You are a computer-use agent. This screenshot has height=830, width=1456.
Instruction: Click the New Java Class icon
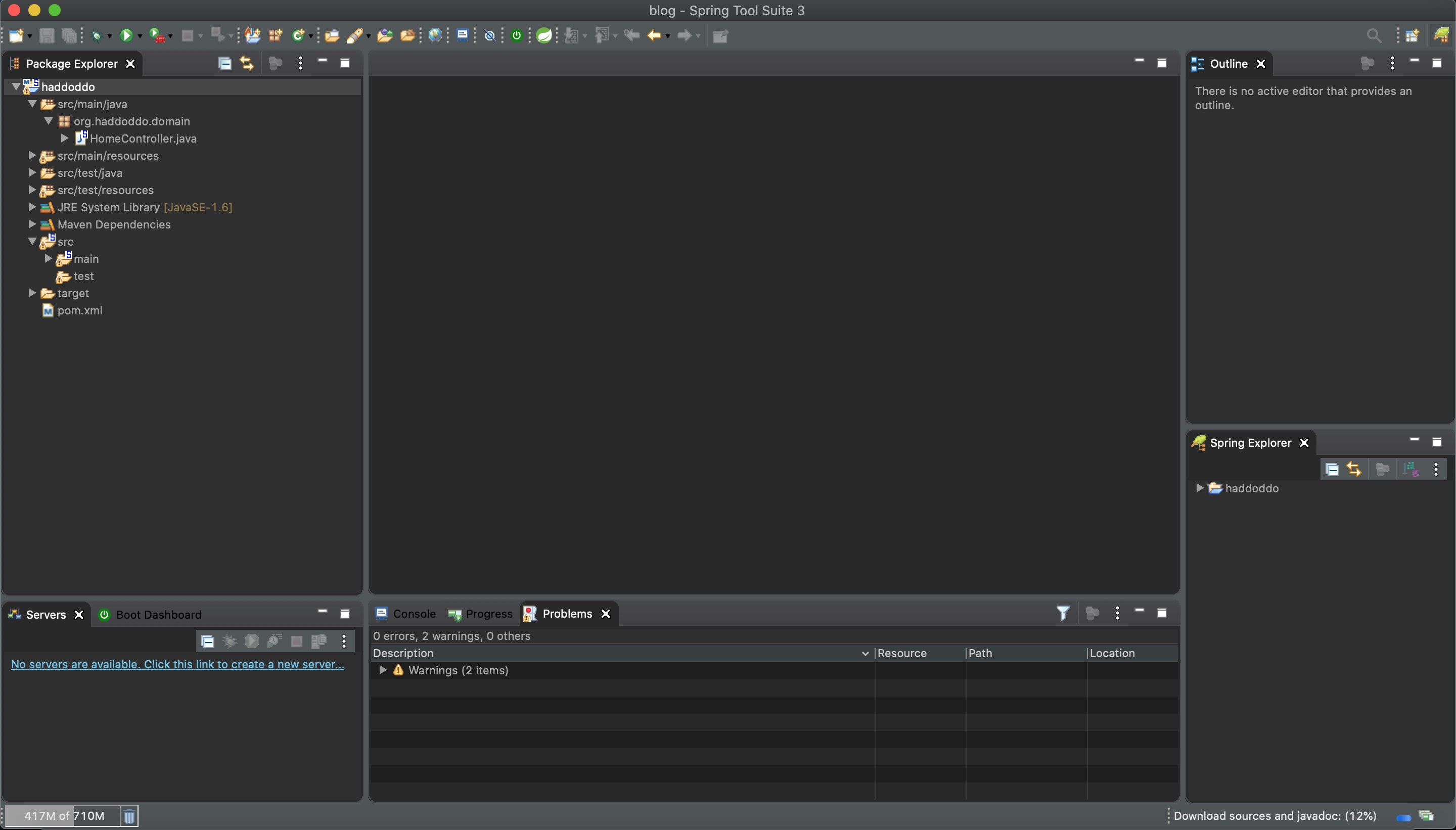[298, 35]
